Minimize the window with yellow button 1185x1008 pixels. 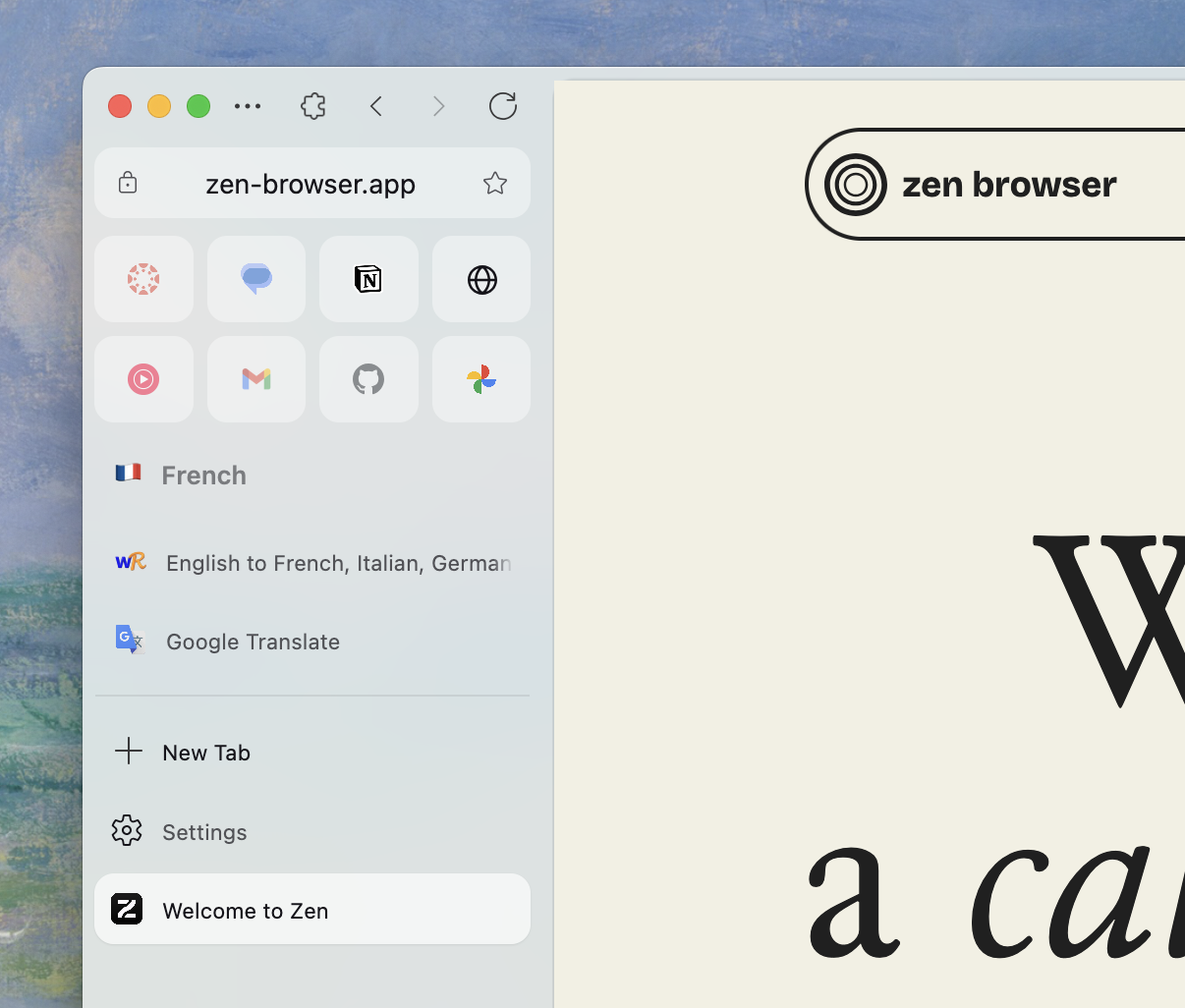159,106
